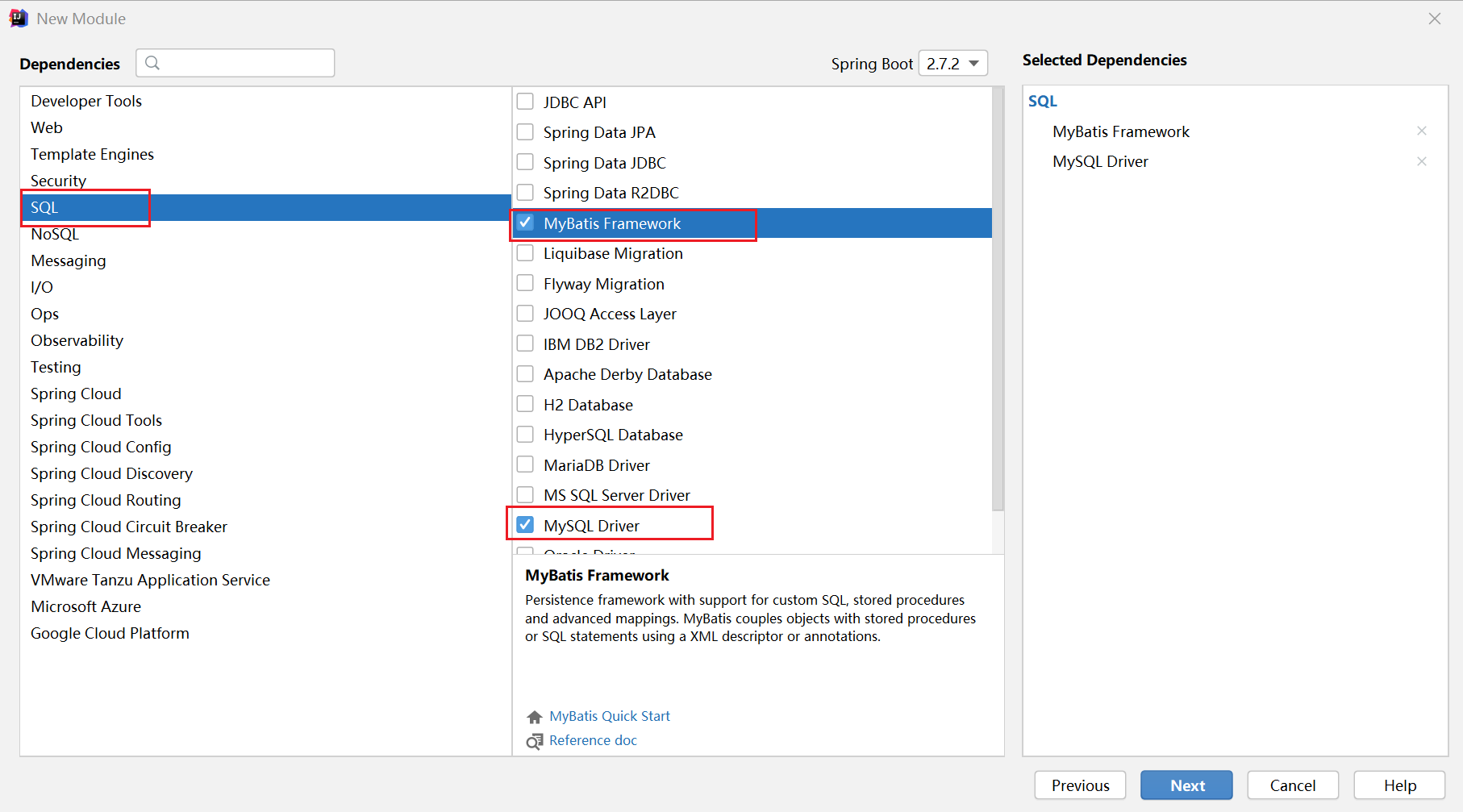This screenshot has height=812, width=1463.
Task: Uncheck MyBatis Framework checkbox
Action: pos(525,223)
